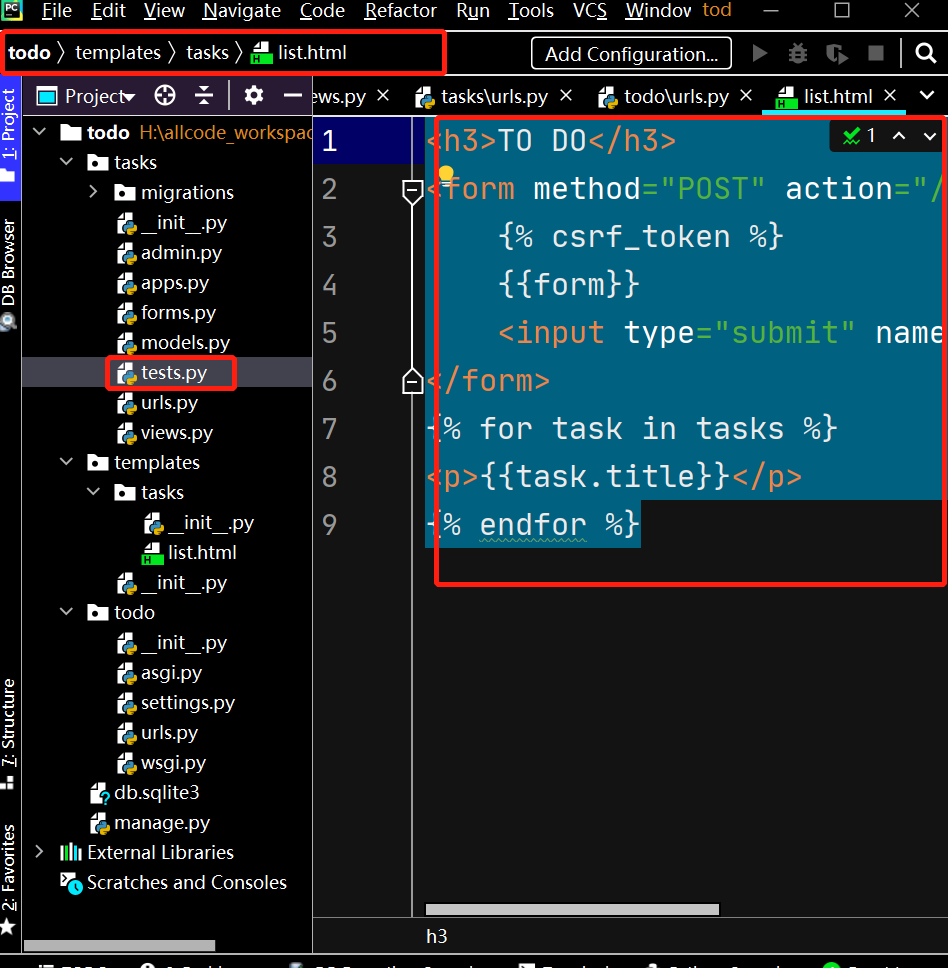The width and height of the screenshot is (948, 968).
Task: Click the Run with Coverage icon
Action: pyautogui.click(x=837, y=54)
